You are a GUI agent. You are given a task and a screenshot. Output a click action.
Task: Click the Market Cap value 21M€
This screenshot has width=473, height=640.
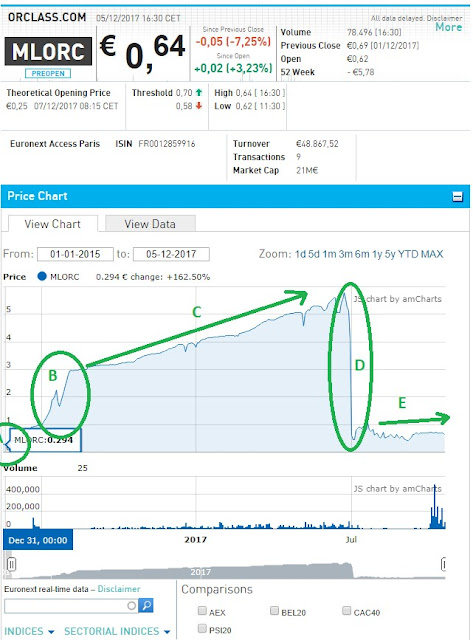(307, 170)
